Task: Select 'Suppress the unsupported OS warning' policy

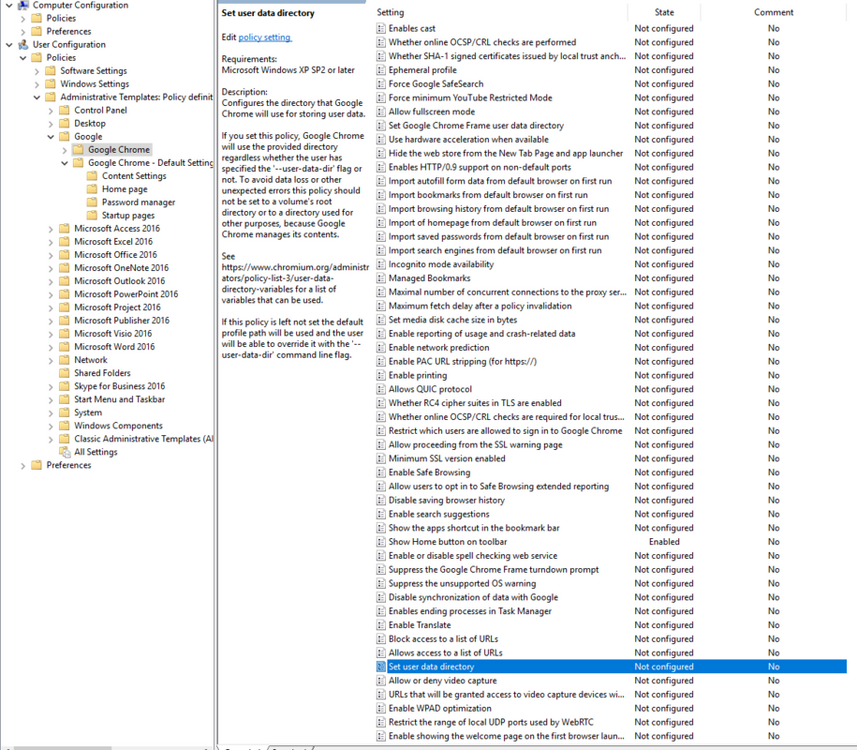Action: click(462, 583)
